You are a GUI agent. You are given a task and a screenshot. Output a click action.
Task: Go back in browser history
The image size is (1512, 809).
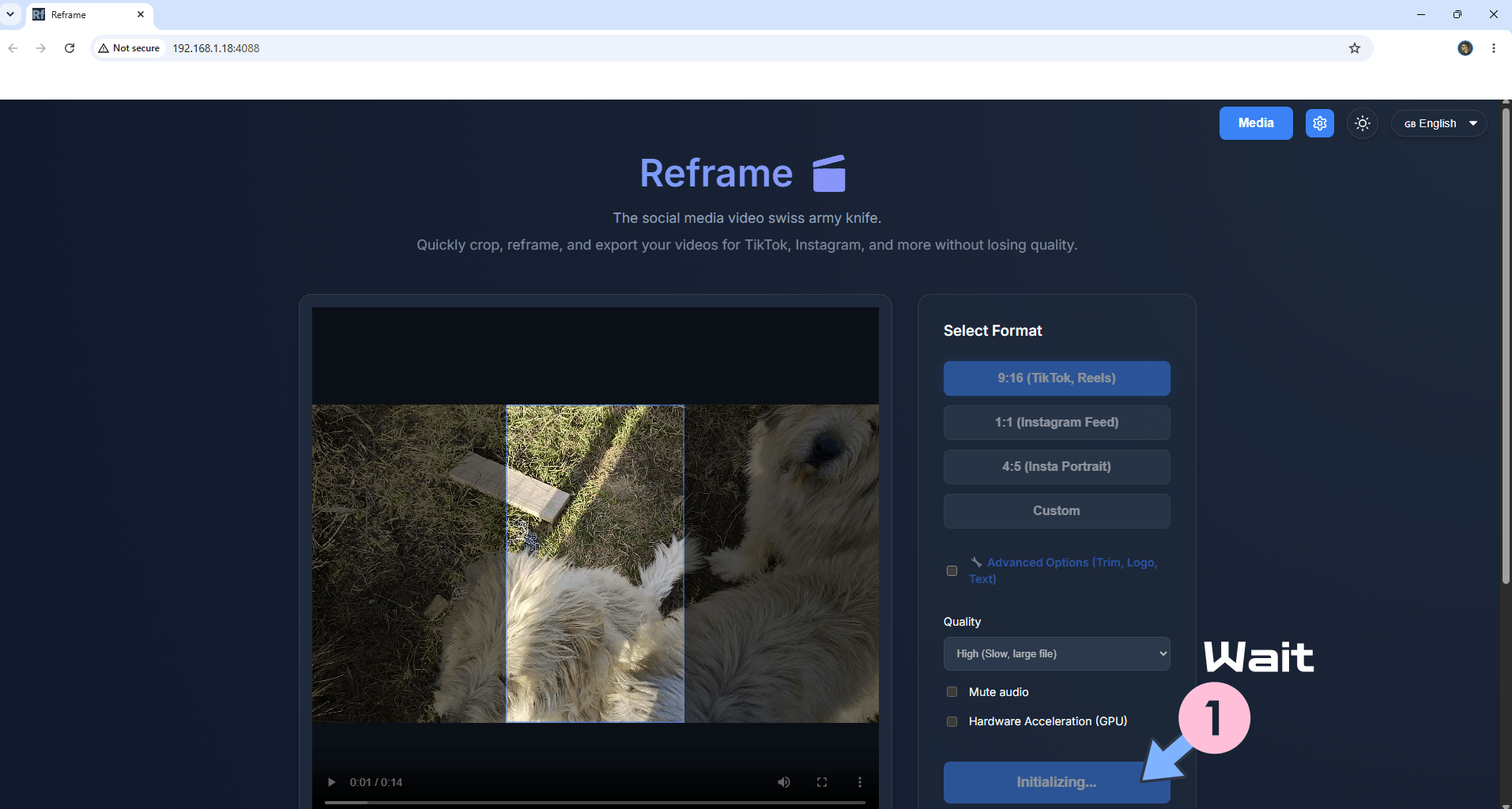point(13,48)
